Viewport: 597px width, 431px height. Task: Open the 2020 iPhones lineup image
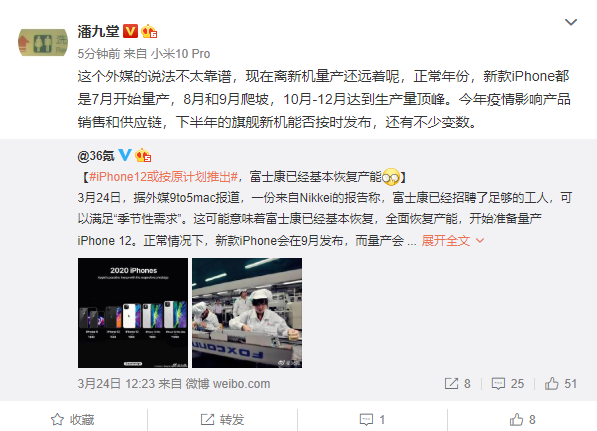(133, 313)
